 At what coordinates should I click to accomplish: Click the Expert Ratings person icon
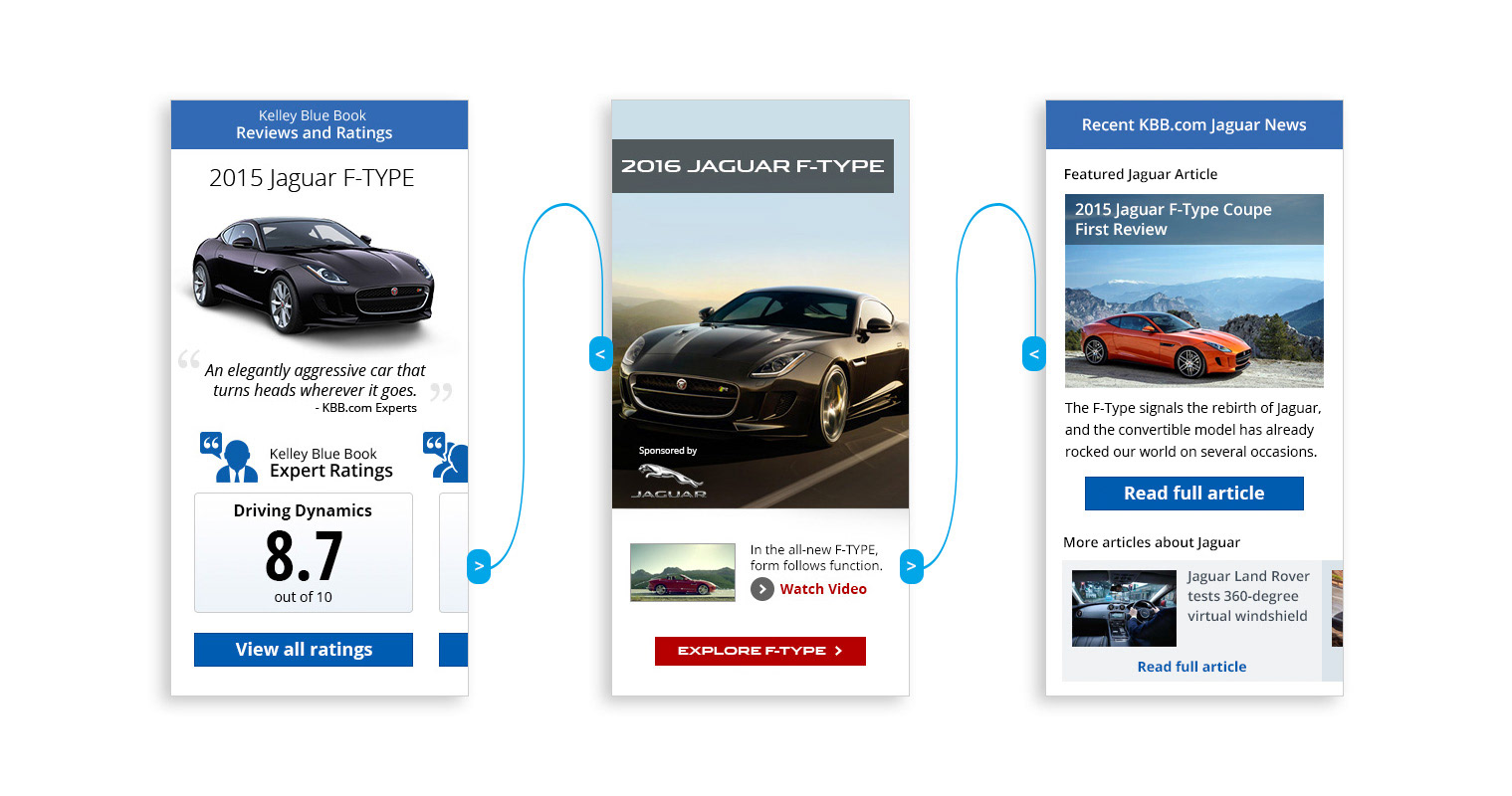228,458
